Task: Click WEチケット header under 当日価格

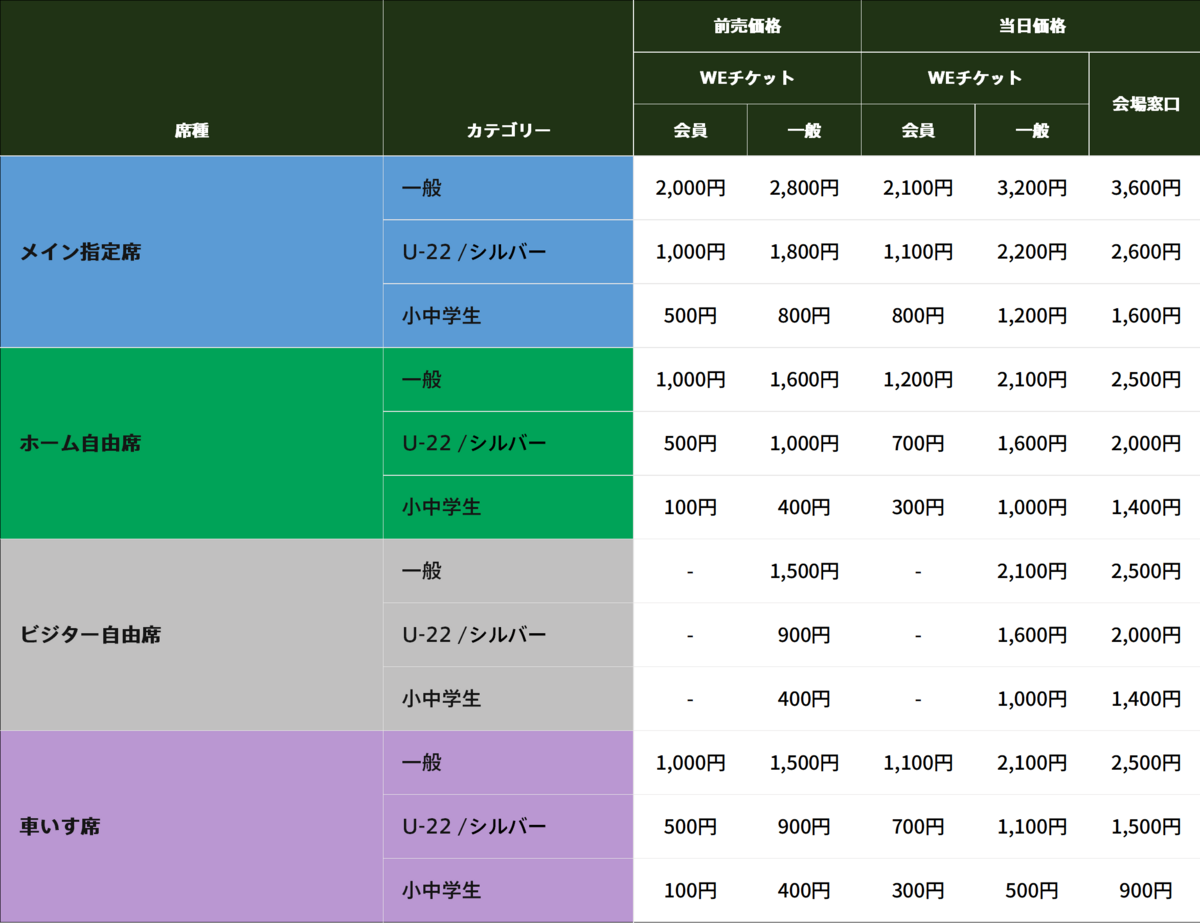Action: [x=975, y=78]
